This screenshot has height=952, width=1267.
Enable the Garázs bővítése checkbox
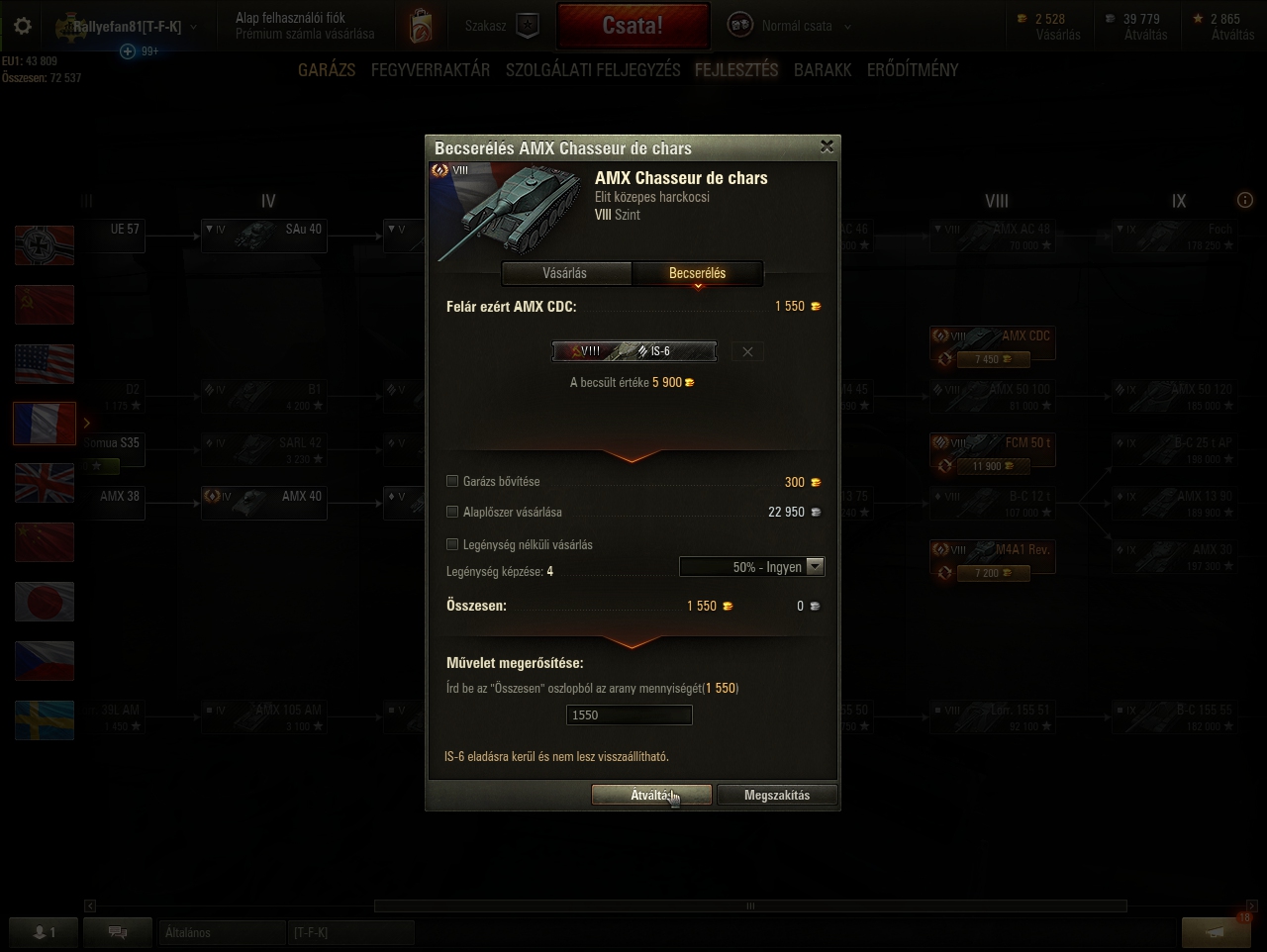pyautogui.click(x=452, y=481)
